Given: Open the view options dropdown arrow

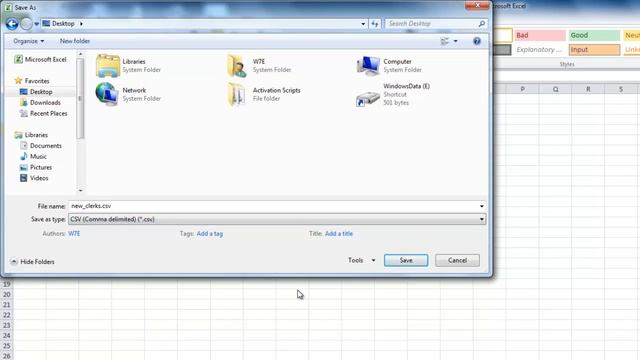Looking at the screenshot, I should (456, 41).
